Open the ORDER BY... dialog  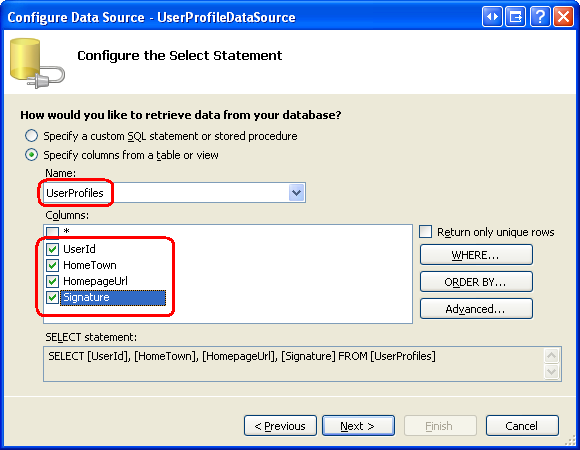[476, 282]
